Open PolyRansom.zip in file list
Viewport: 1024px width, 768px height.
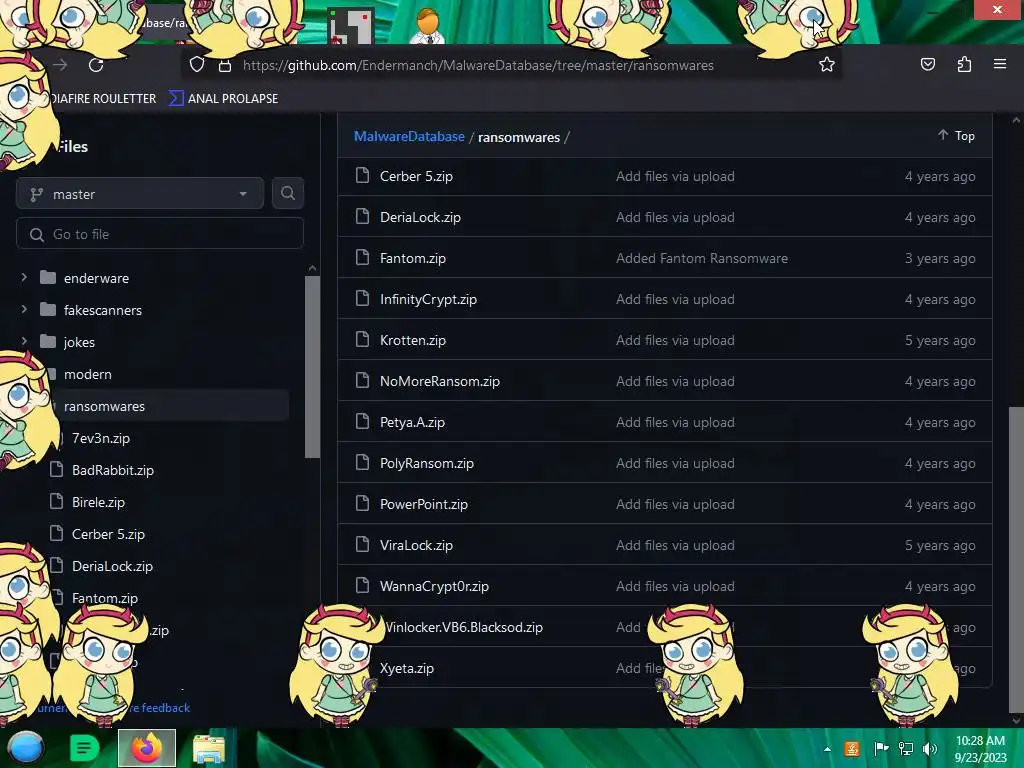point(426,463)
